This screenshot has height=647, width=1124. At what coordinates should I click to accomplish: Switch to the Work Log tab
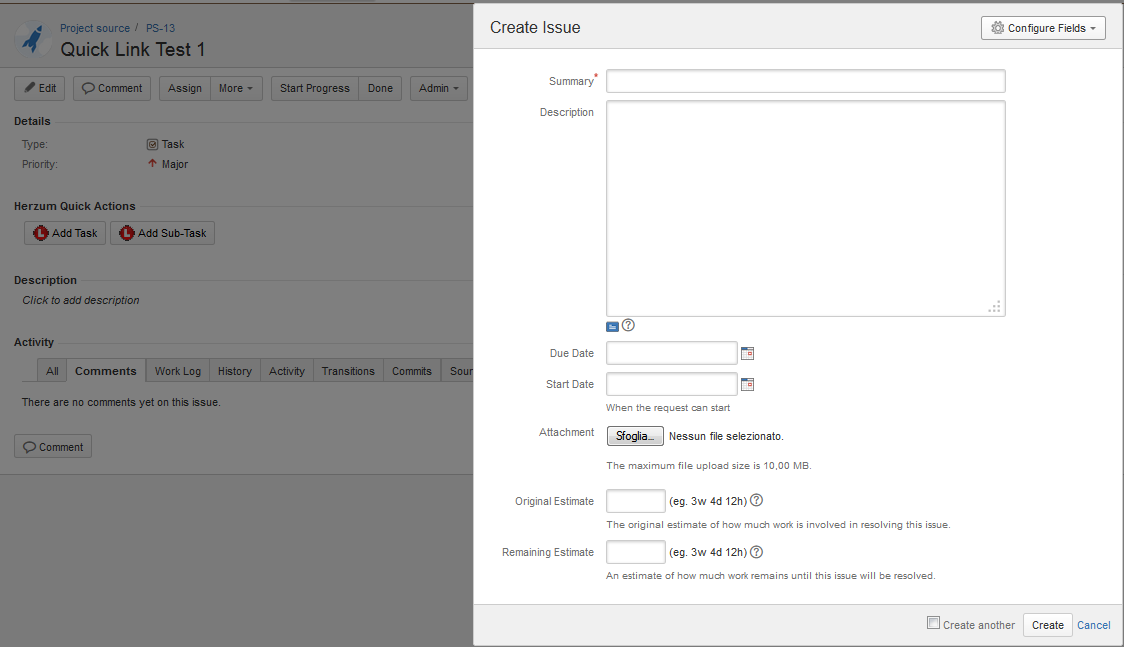click(178, 371)
